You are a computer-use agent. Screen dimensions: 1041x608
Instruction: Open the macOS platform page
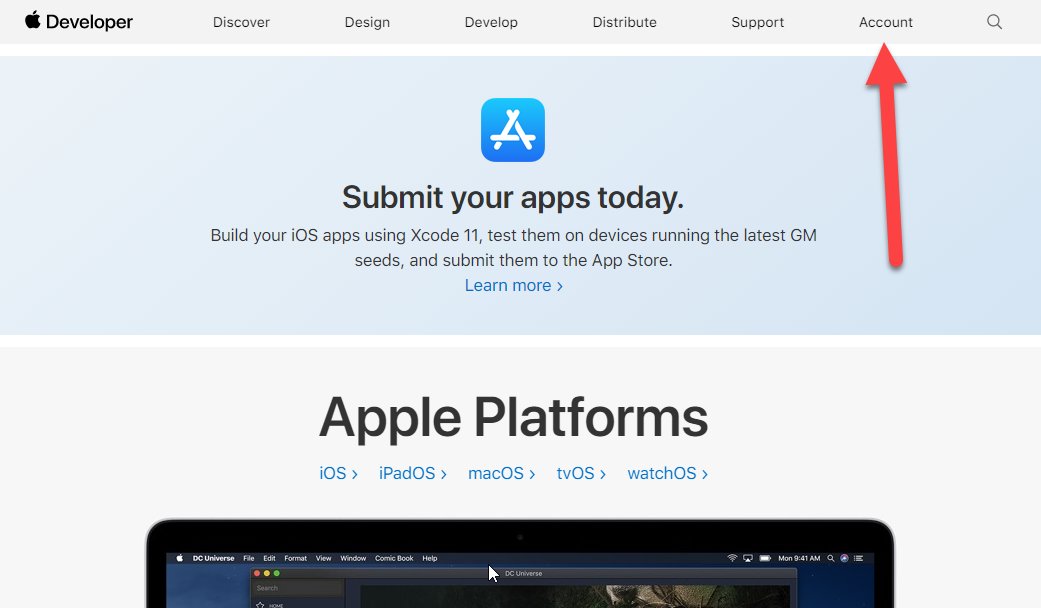(x=495, y=473)
